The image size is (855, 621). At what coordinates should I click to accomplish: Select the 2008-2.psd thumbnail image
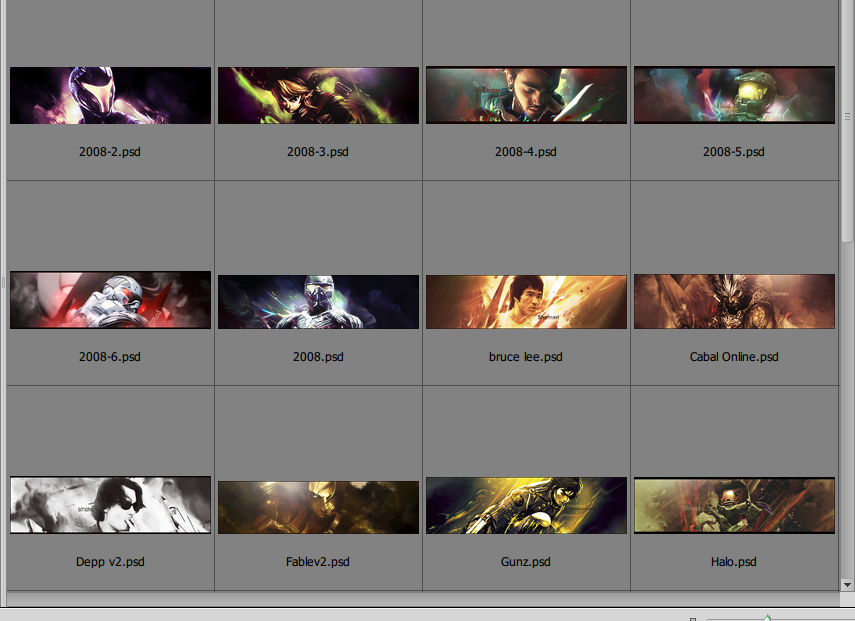coord(110,95)
